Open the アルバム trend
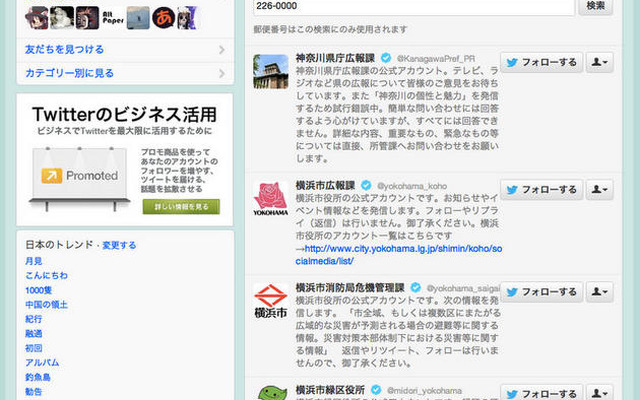 [x=42, y=363]
